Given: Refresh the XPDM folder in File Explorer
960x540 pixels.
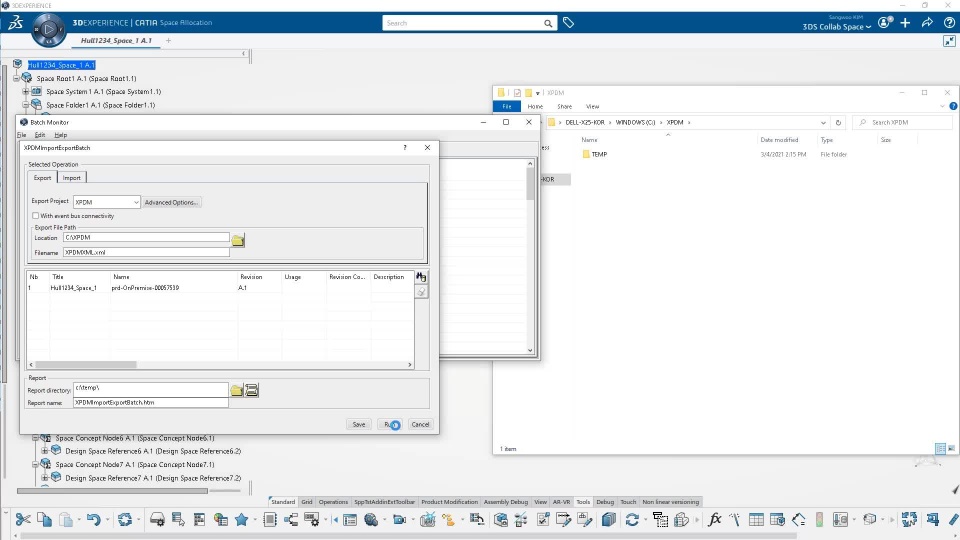Looking at the screenshot, I should (838, 122).
